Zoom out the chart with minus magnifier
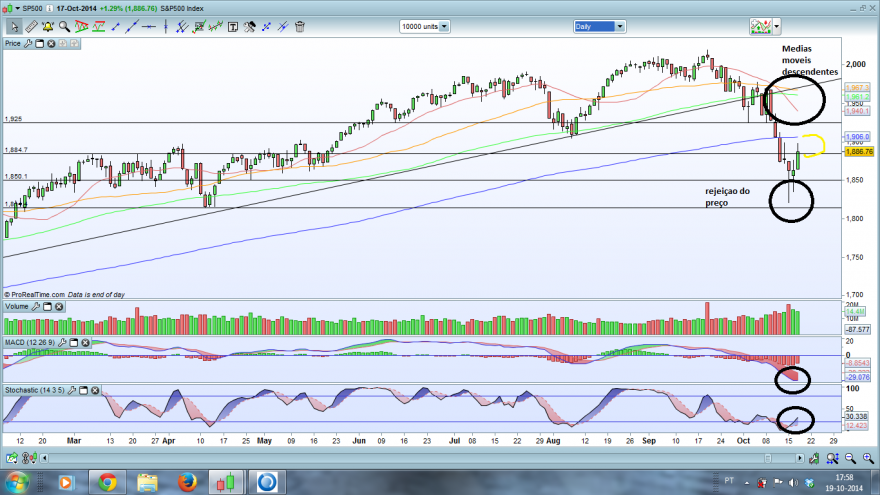 pyautogui.click(x=850, y=459)
